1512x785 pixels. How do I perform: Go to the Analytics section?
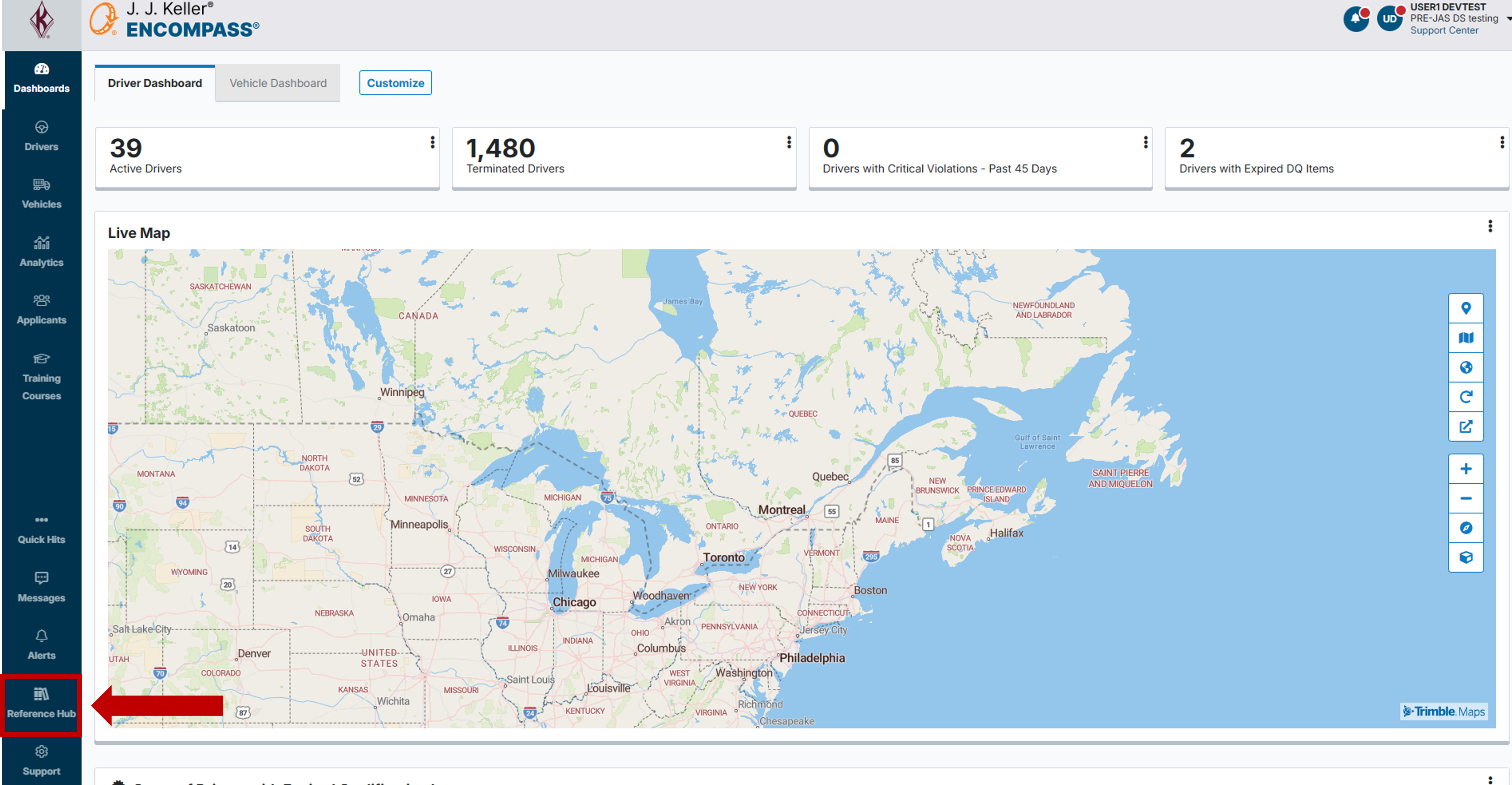pos(41,252)
